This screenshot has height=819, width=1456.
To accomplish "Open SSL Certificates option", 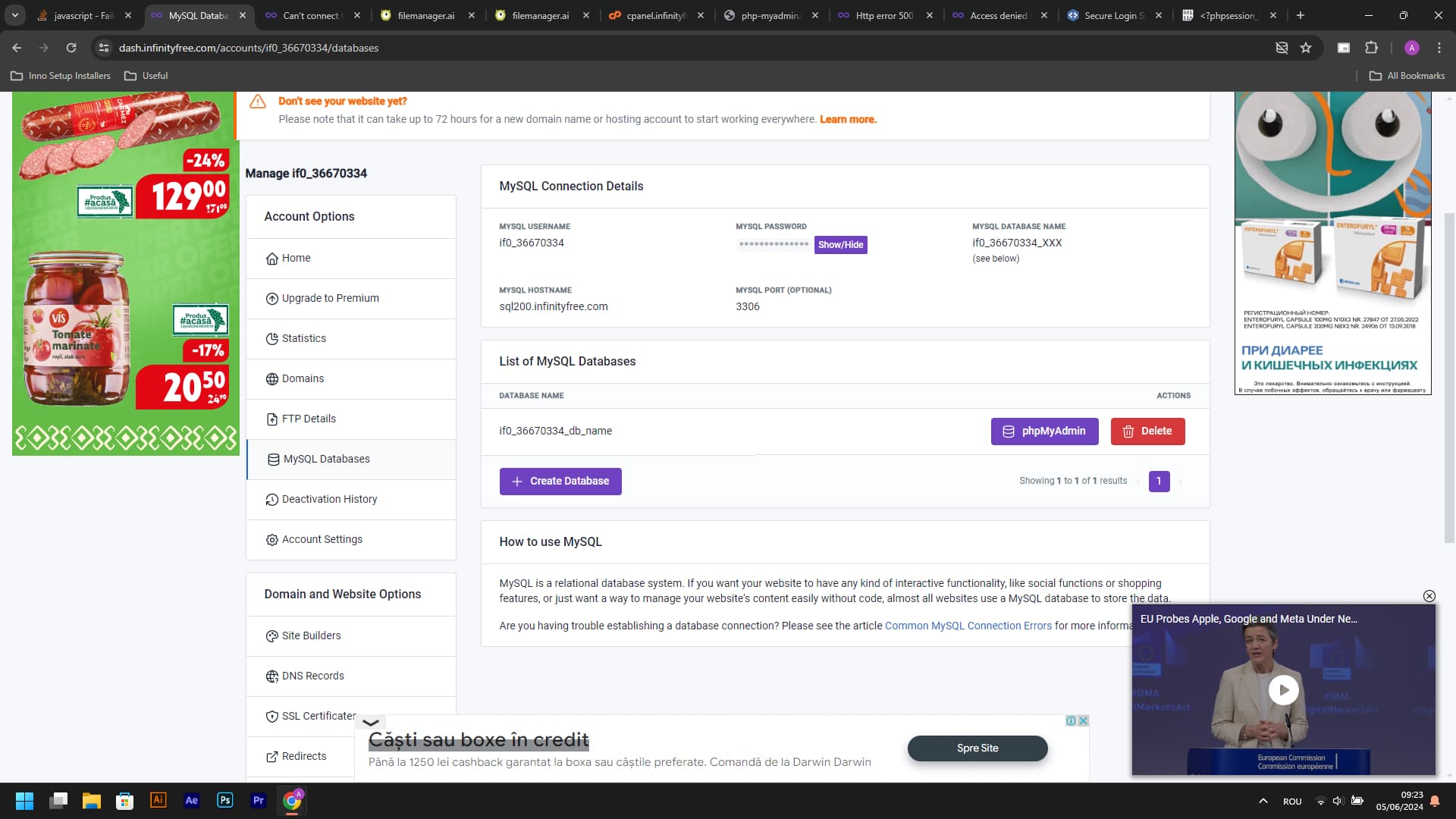I will [311, 716].
